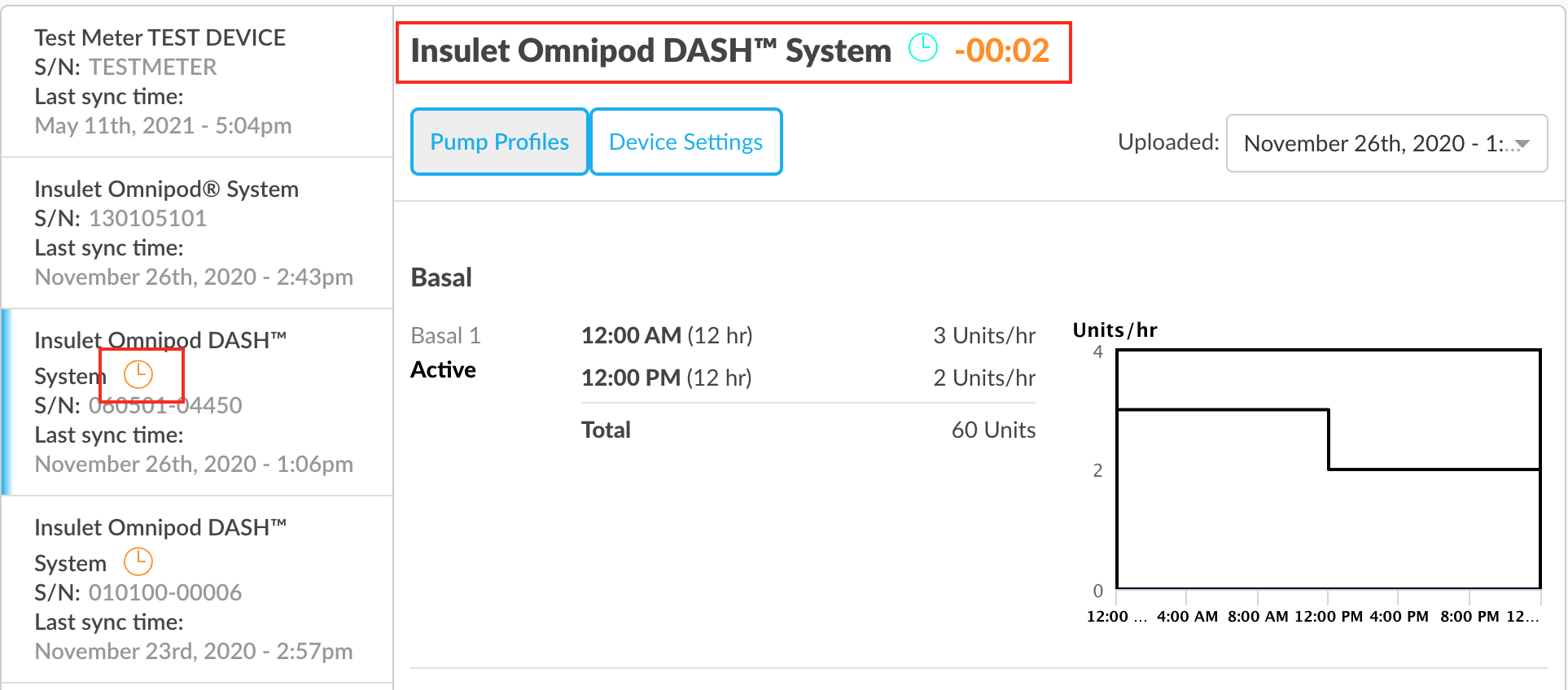Click the -00:02 time offset indicator
This screenshot has height=690, width=1568.
[1001, 50]
